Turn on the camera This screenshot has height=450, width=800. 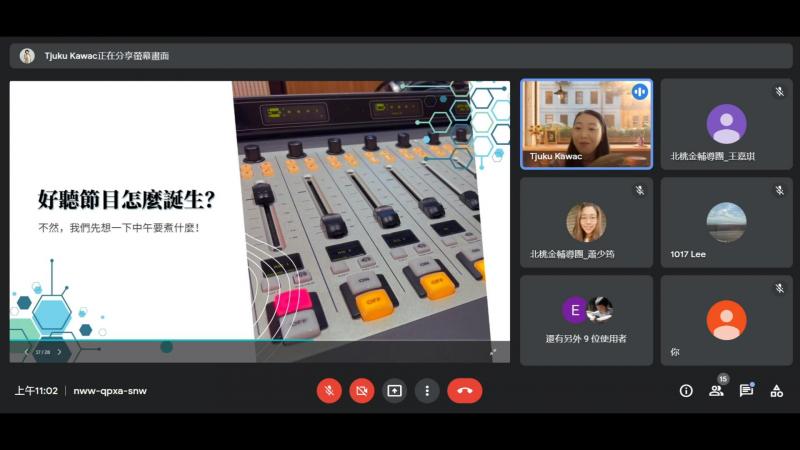[x=362, y=391]
